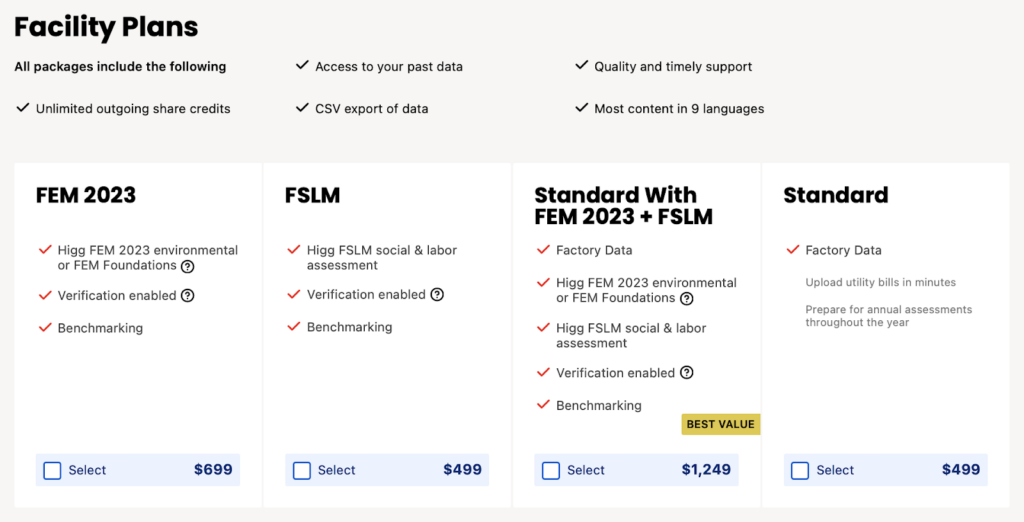Image resolution: width=1024 pixels, height=522 pixels.
Task: Click Higg FSLM social & labor assessment in FSLM card
Action: tap(381, 257)
